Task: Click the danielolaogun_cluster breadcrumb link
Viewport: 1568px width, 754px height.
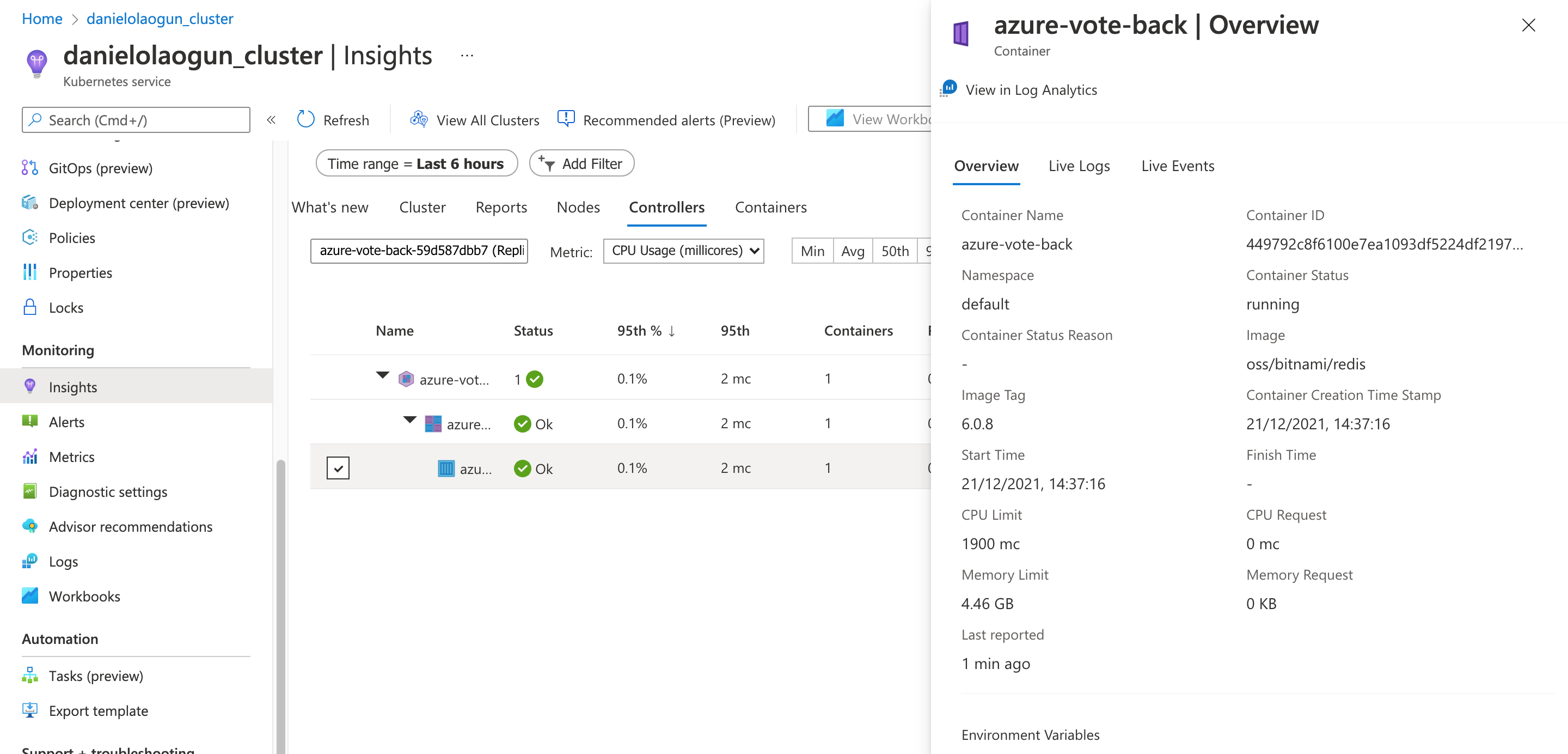Action: coord(160,19)
